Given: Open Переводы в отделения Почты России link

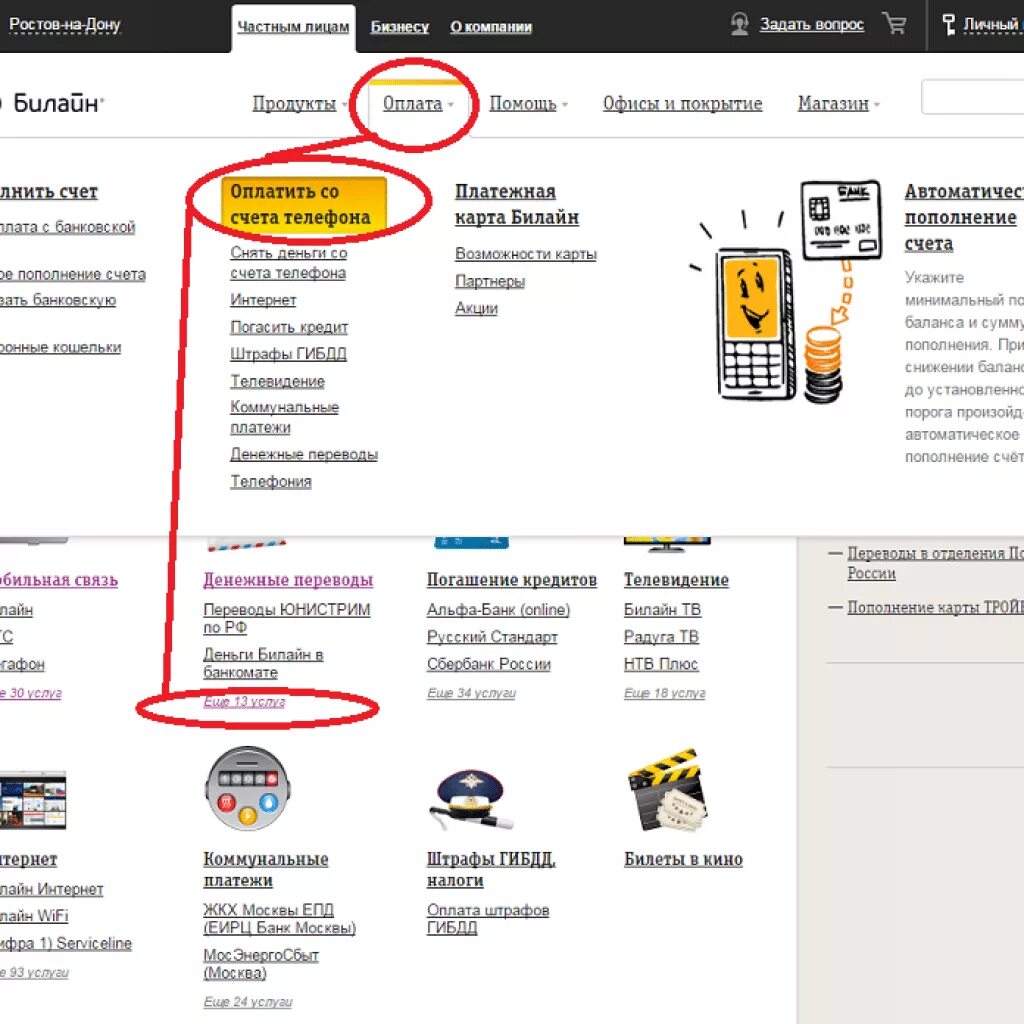Looking at the screenshot, I should pos(935,563).
